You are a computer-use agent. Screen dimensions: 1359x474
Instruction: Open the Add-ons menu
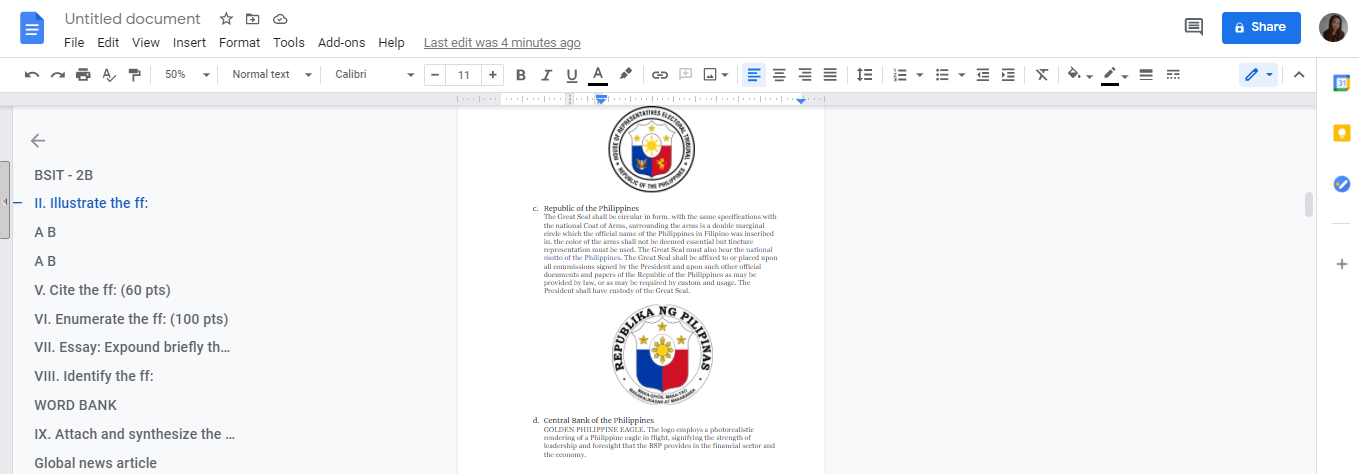[x=341, y=43]
